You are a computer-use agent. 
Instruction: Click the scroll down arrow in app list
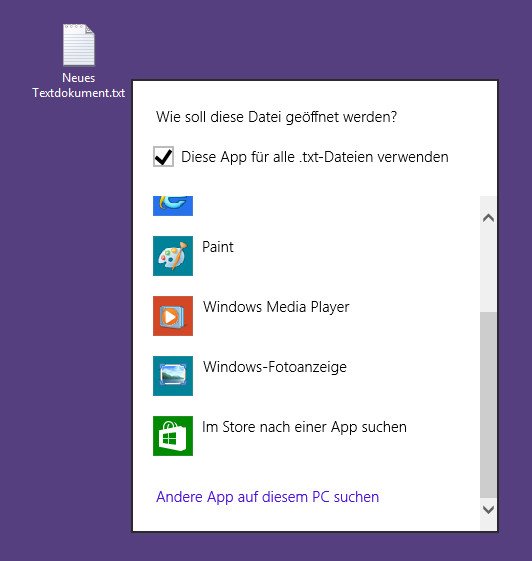[x=488, y=509]
